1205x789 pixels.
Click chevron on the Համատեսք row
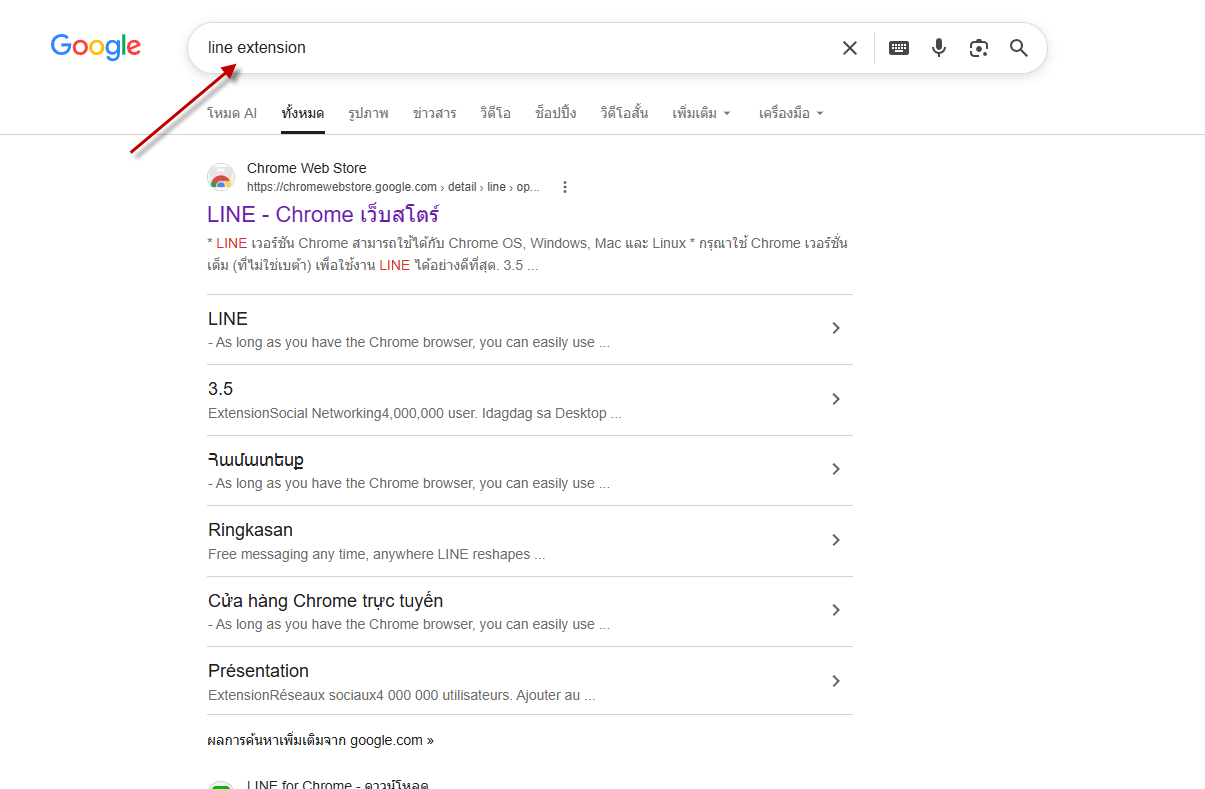click(836, 469)
